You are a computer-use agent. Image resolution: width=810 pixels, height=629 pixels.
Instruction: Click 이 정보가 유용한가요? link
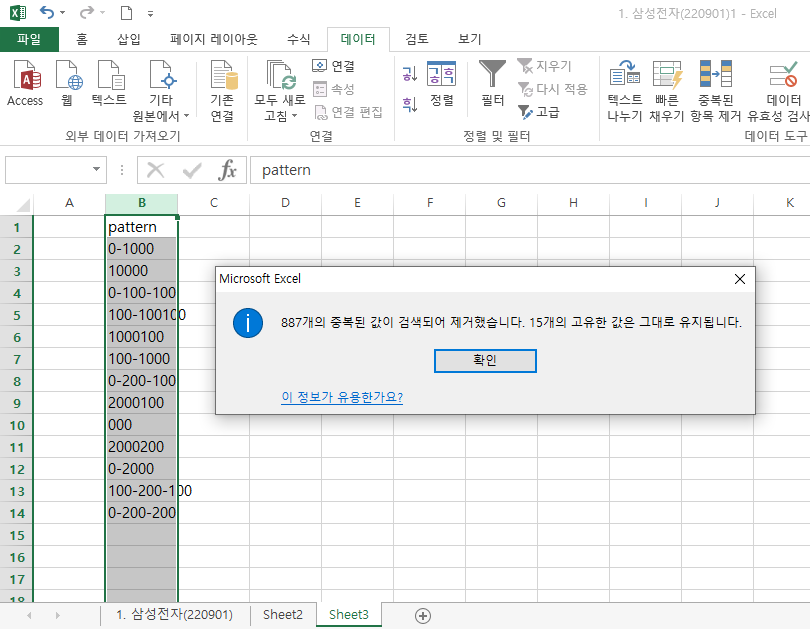(x=342, y=397)
